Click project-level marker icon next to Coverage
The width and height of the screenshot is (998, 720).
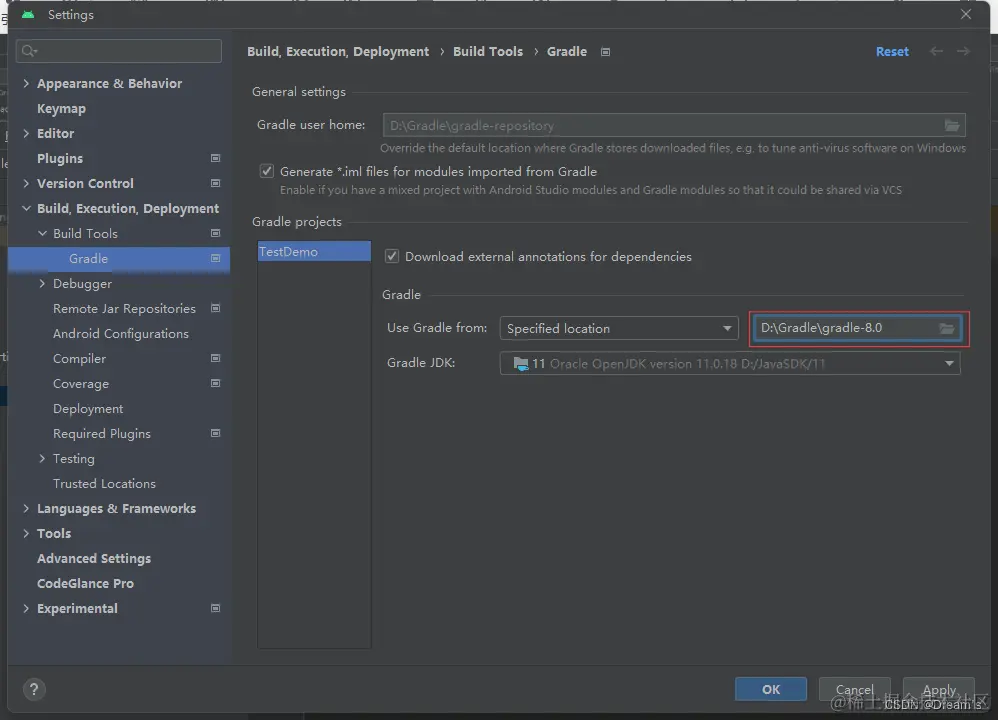(x=216, y=383)
